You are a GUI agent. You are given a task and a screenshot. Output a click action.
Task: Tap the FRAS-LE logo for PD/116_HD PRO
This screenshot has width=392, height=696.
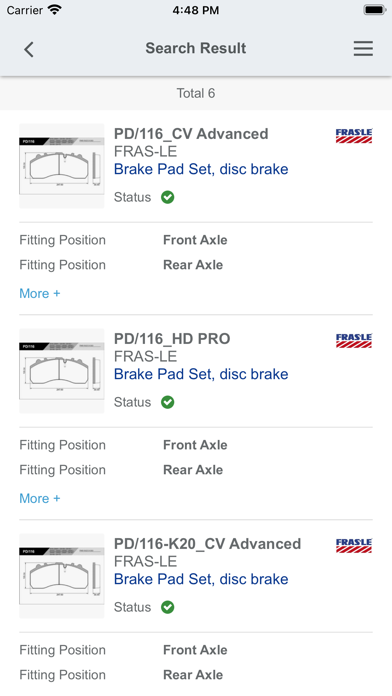click(354, 341)
